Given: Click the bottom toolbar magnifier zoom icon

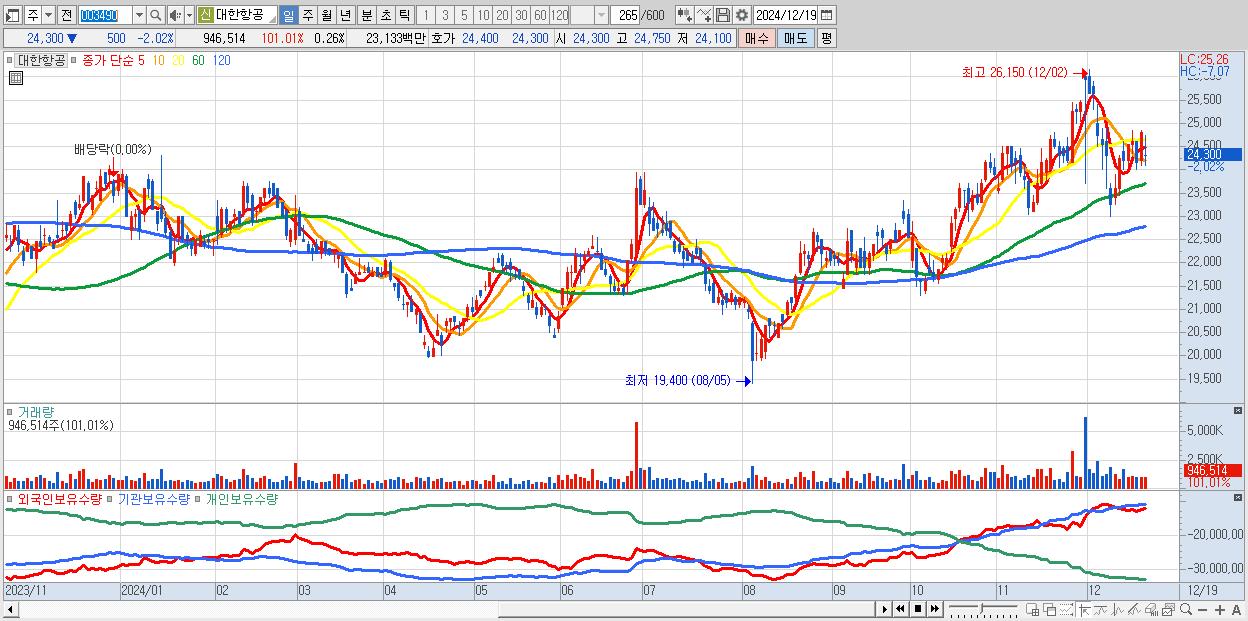Looking at the screenshot, I should (1186, 609).
